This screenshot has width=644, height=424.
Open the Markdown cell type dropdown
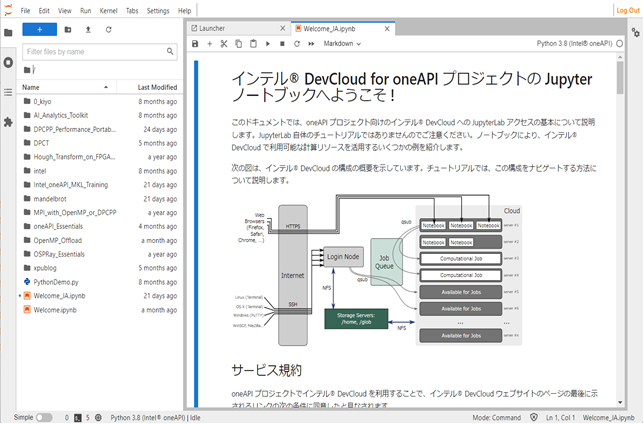[x=342, y=44]
